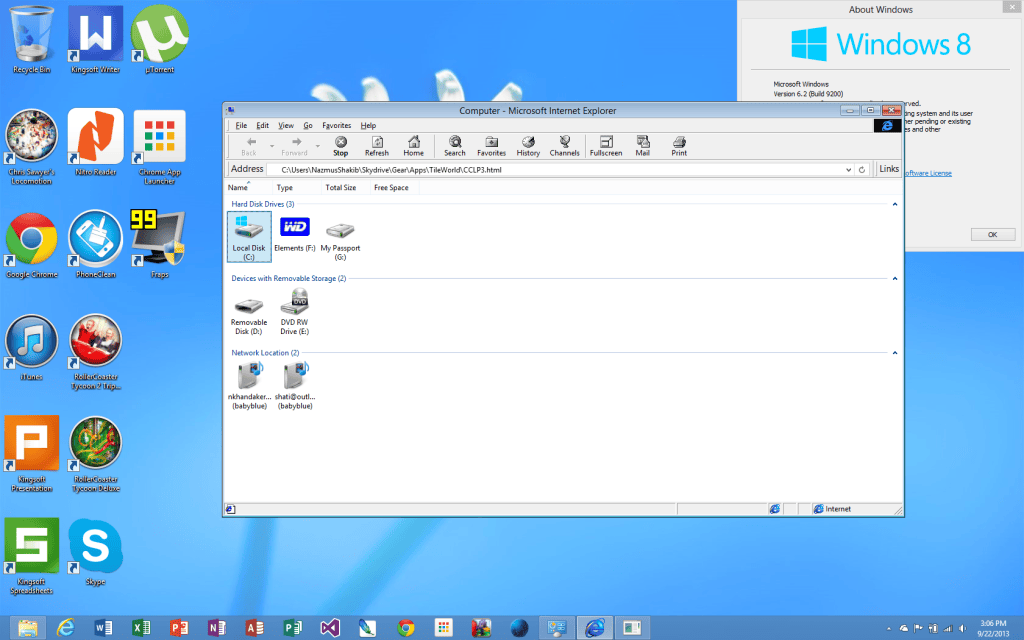Show History from the toolbar
The width and height of the screenshot is (1024, 640).
pos(528,146)
